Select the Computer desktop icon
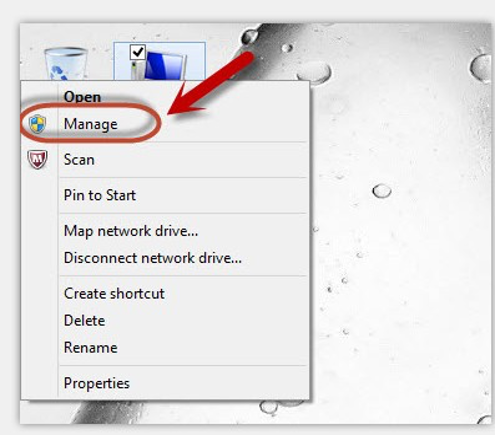 pyautogui.click(x=159, y=62)
